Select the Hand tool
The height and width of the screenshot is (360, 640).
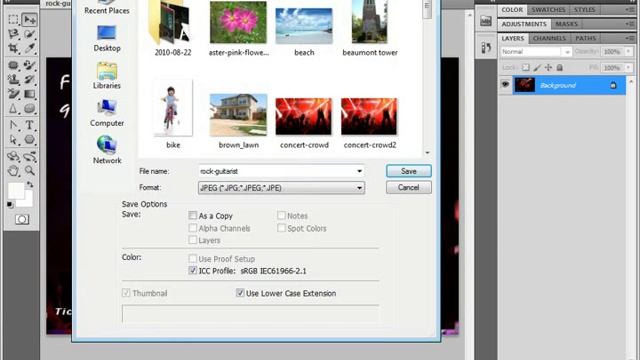[13, 171]
